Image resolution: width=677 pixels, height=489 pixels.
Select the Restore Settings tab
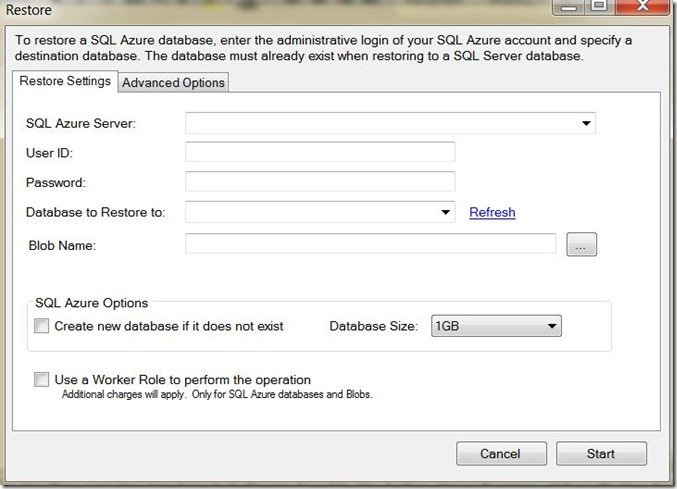(65, 81)
